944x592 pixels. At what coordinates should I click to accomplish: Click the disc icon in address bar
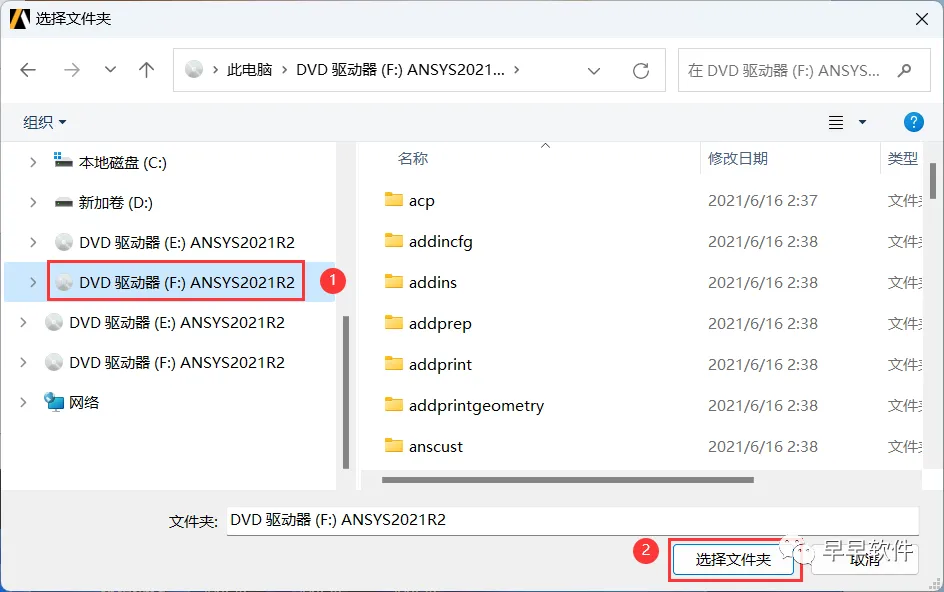[194, 70]
